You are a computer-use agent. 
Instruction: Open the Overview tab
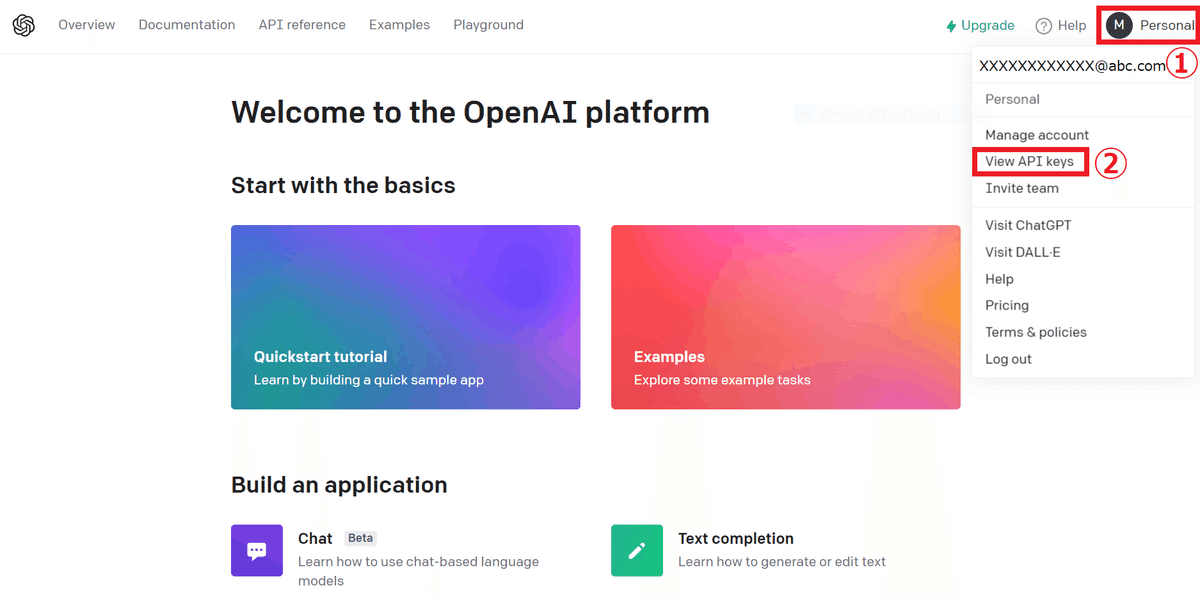pos(87,24)
